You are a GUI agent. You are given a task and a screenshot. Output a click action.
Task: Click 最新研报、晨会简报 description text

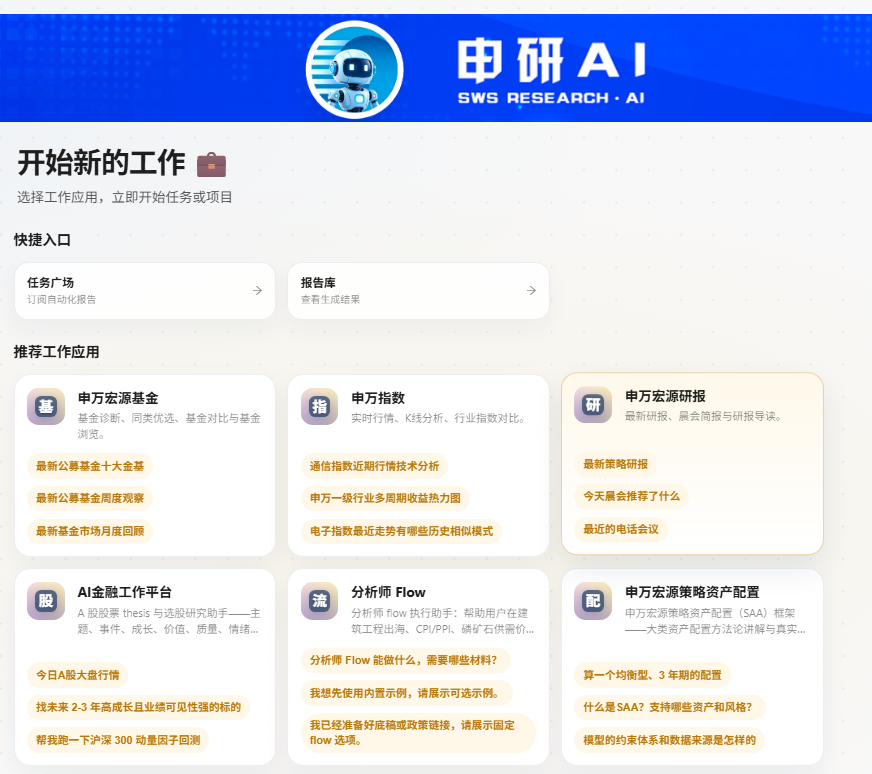703,416
